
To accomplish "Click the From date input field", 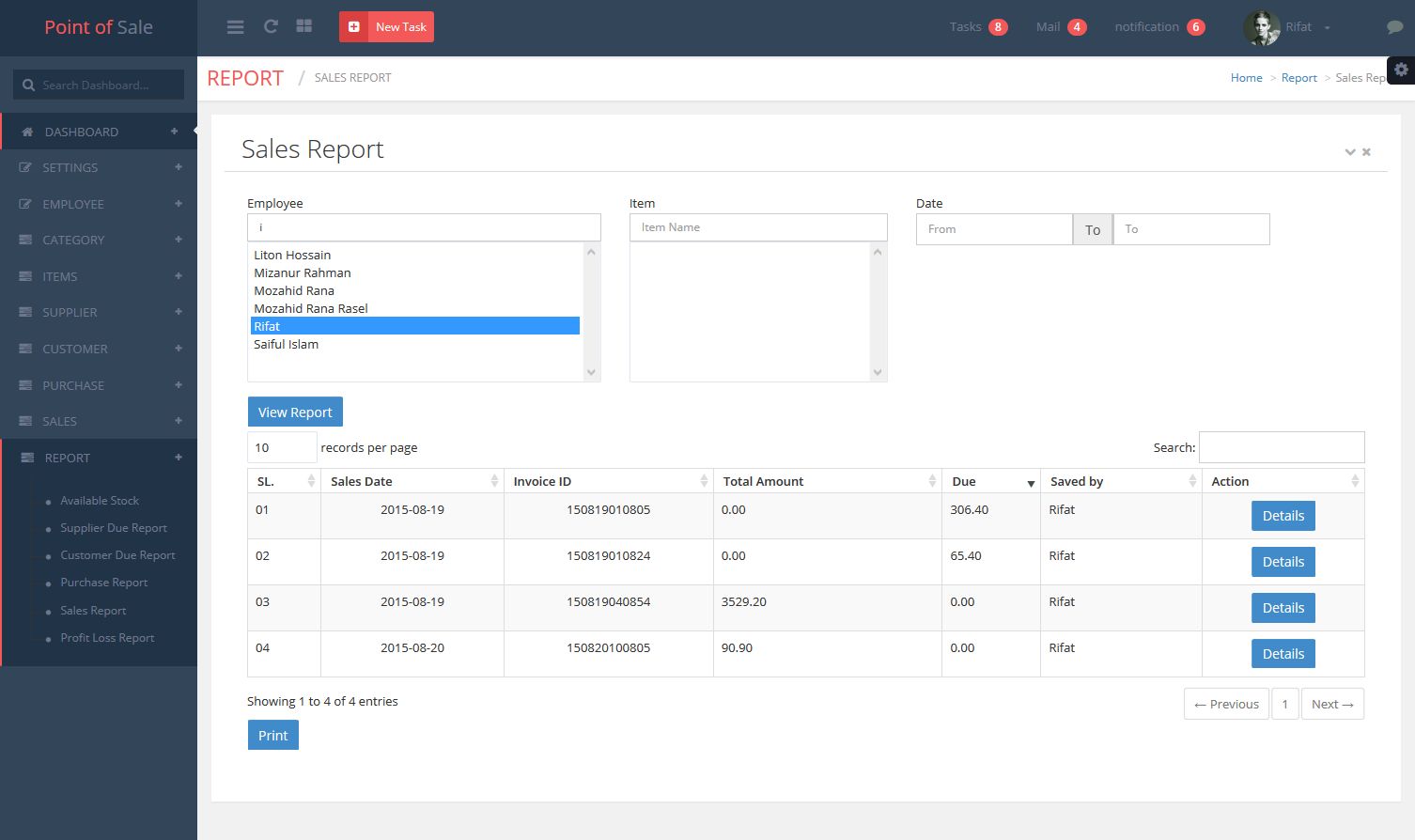I will (993, 229).
